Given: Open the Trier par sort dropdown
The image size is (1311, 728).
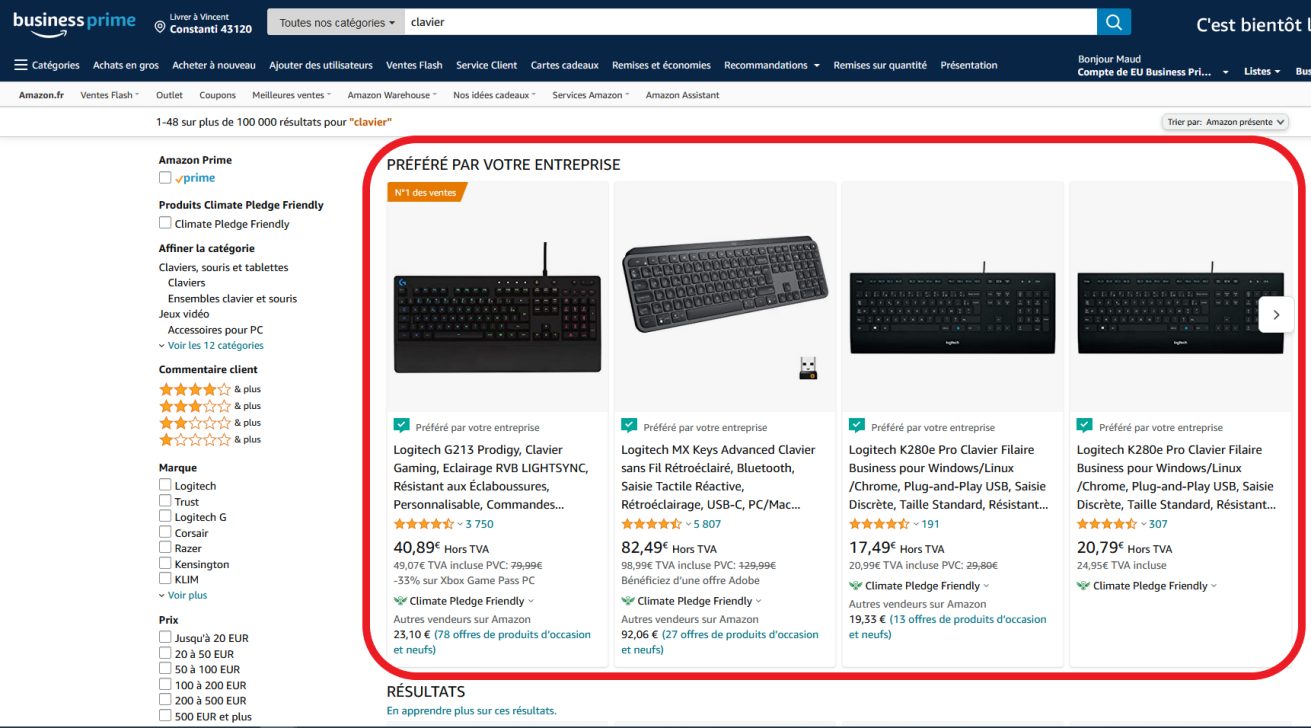Looking at the screenshot, I should [1225, 122].
